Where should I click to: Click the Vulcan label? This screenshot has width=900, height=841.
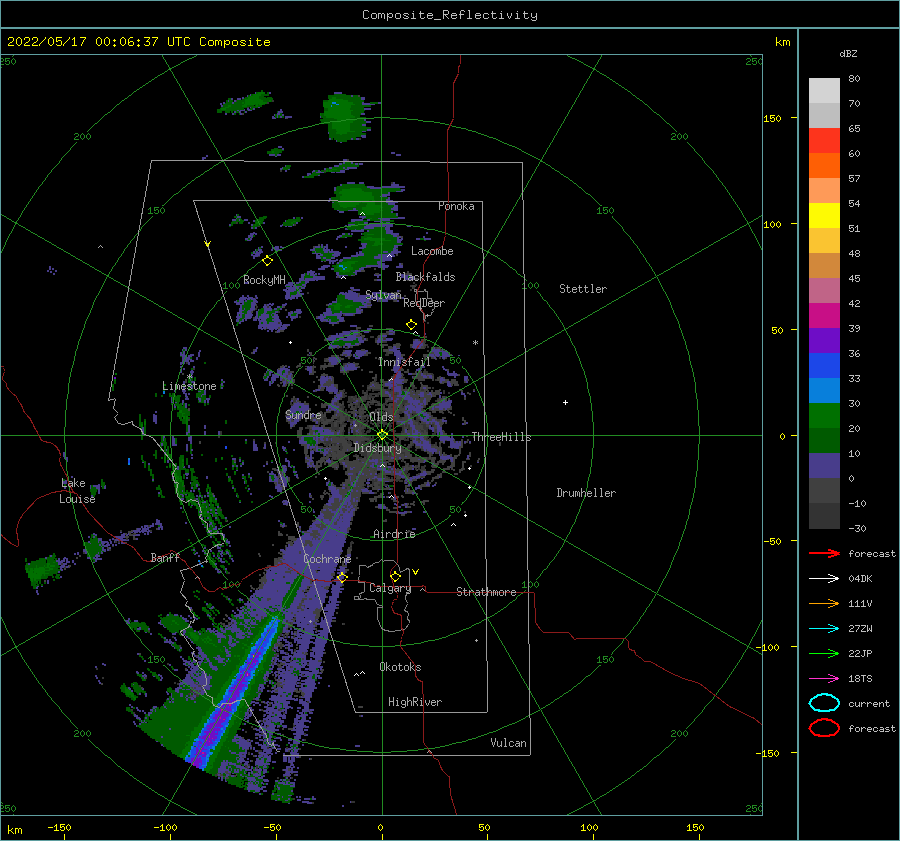pos(509,743)
